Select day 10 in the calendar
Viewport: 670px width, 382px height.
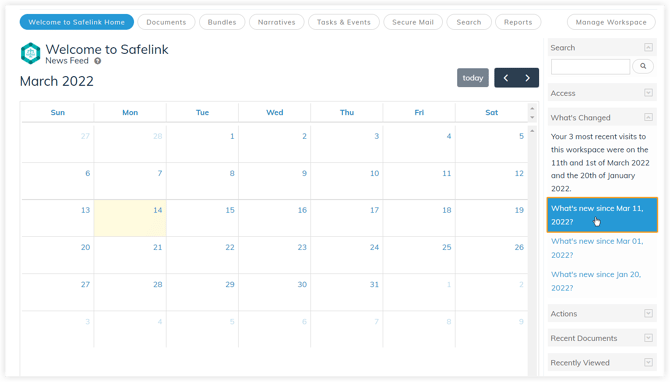pos(347,181)
